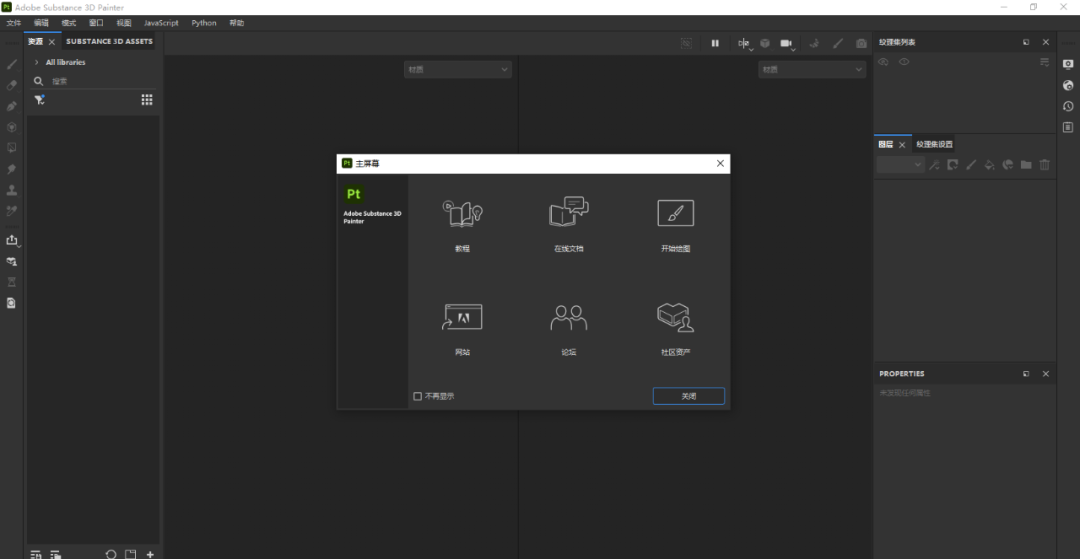Switch to SUBSTANCE 3D ASSETS tab
Viewport: 1080px width, 559px height.
pos(109,42)
